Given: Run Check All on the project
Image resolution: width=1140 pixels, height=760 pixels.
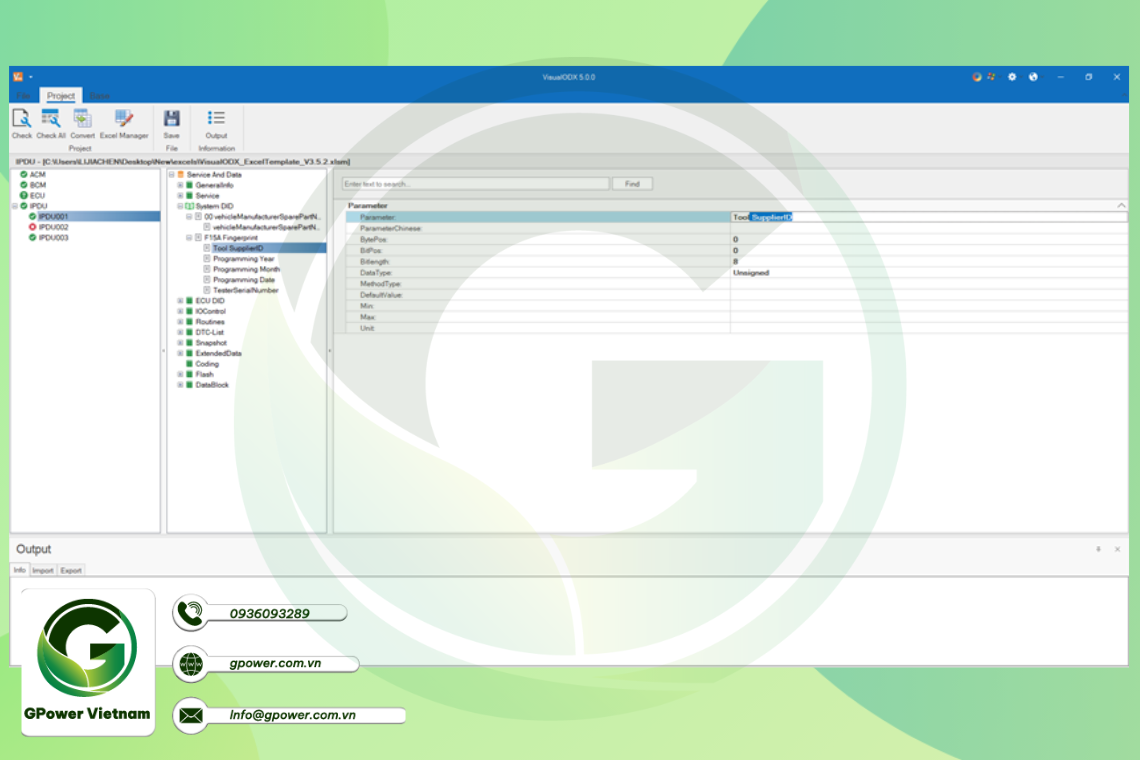Looking at the screenshot, I should (x=51, y=124).
